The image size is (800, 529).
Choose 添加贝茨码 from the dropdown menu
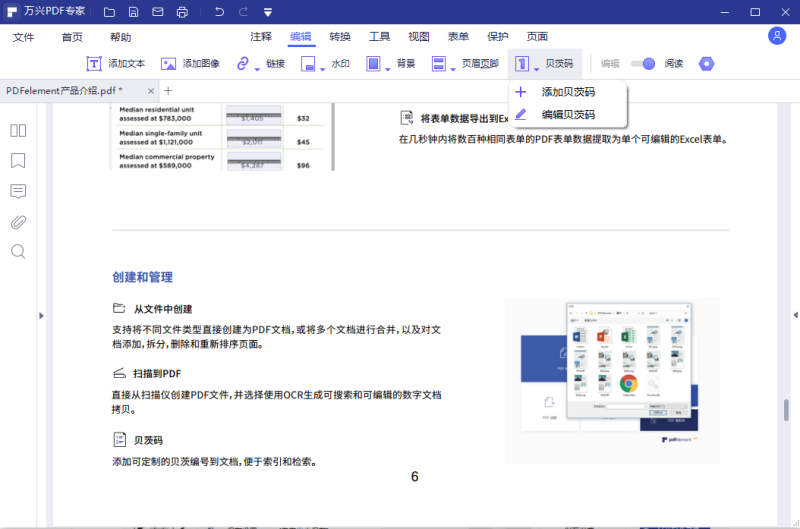coord(568,92)
